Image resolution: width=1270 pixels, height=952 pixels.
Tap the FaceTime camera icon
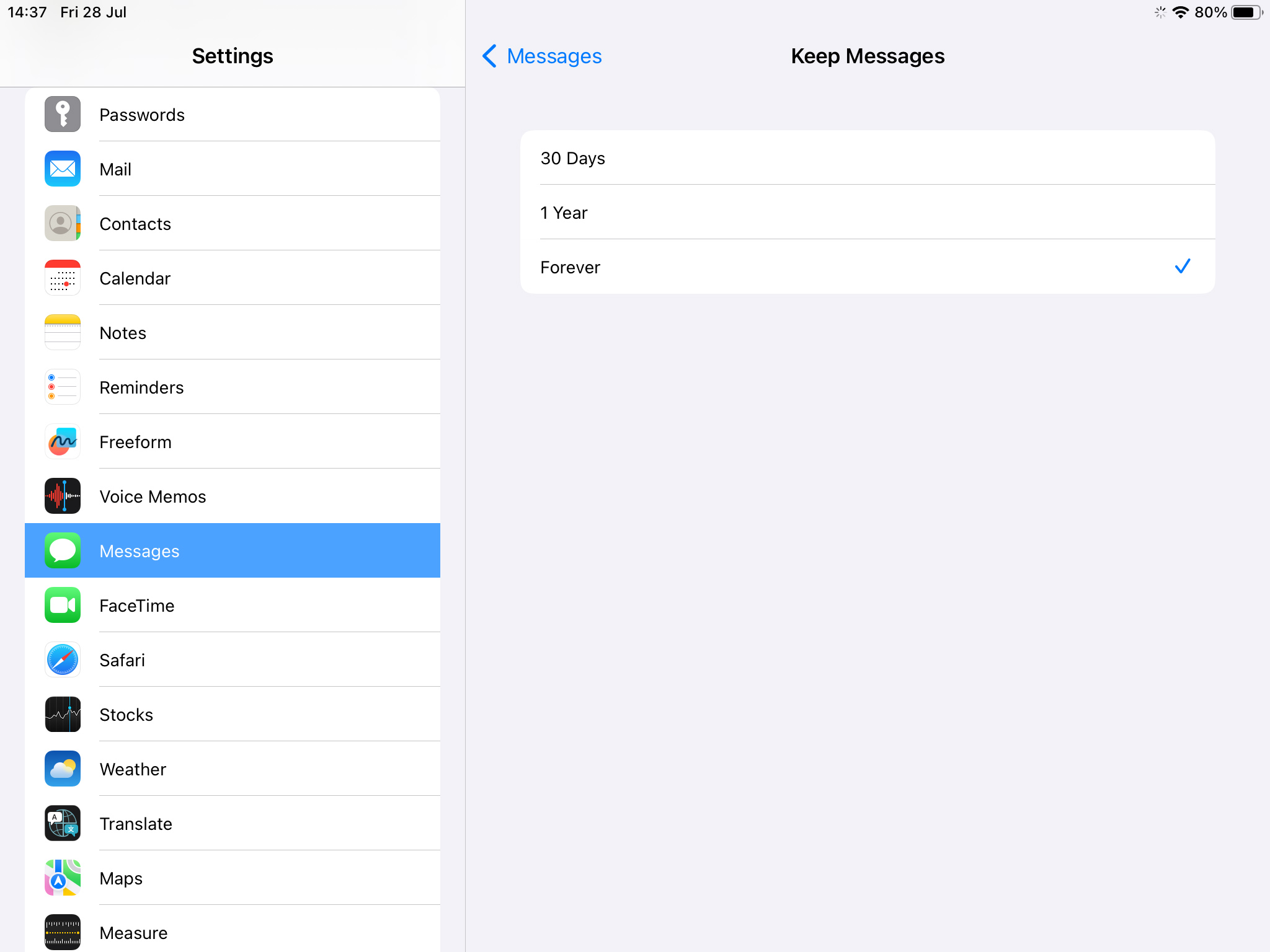pos(63,606)
